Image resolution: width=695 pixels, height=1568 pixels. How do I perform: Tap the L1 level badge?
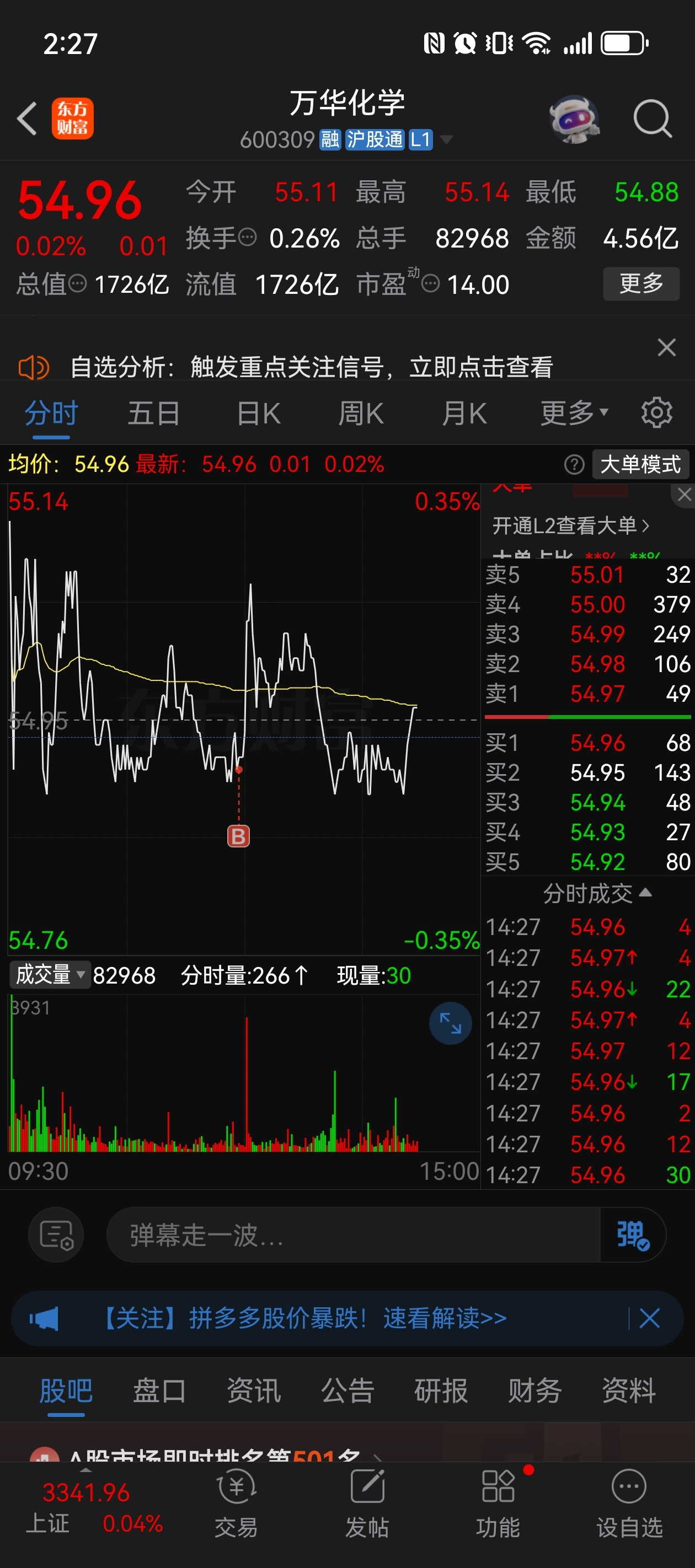point(420,139)
